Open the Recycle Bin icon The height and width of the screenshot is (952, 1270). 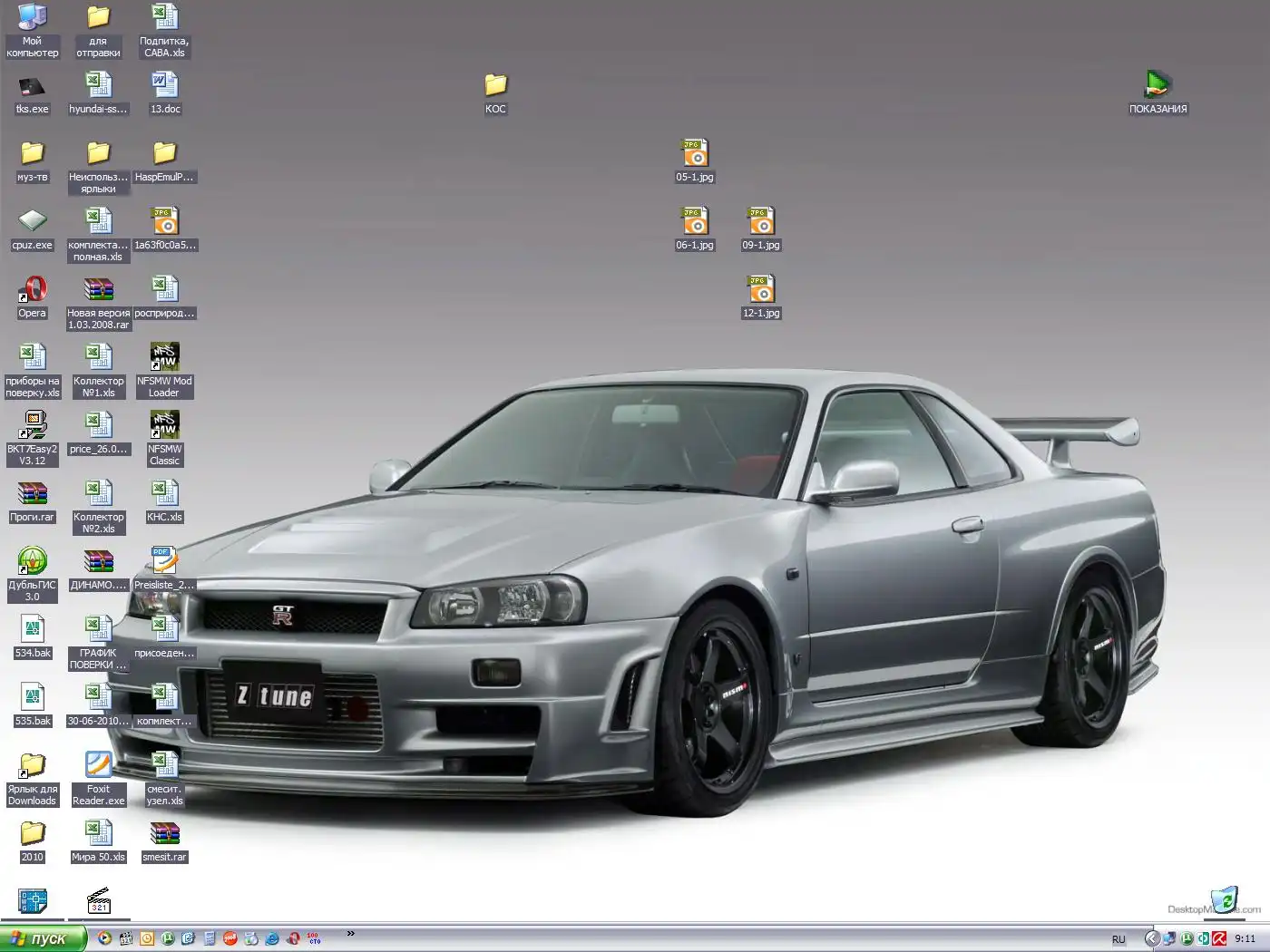(x=1225, y=900)
